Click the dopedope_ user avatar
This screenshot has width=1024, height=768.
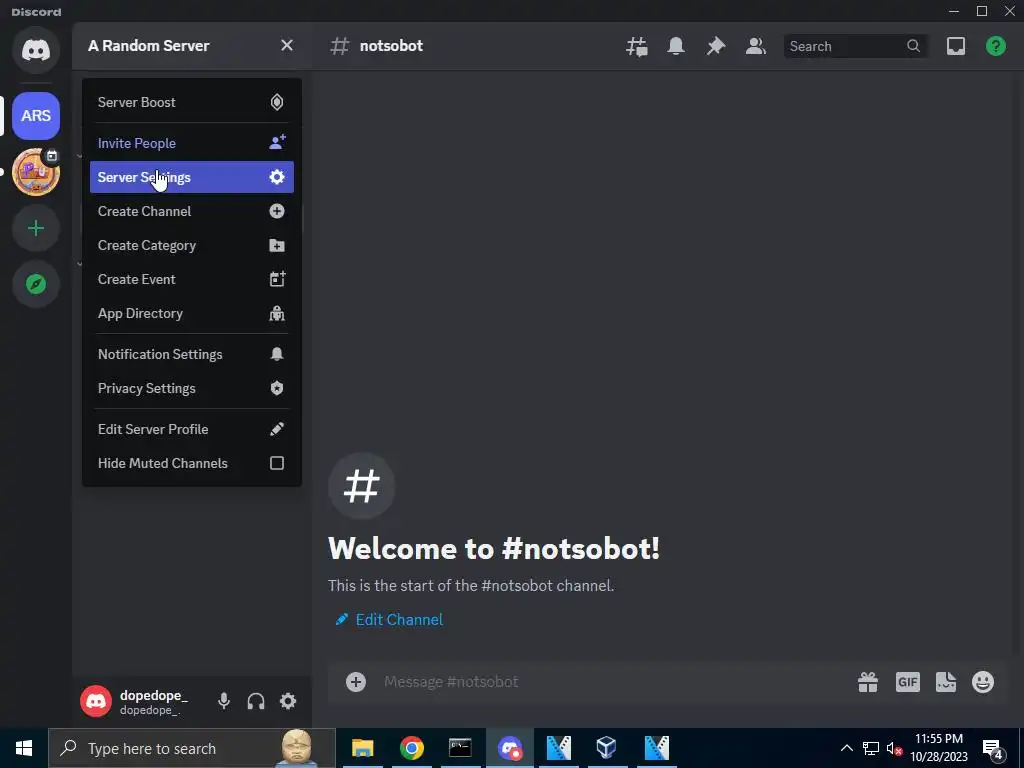(96, 701)
